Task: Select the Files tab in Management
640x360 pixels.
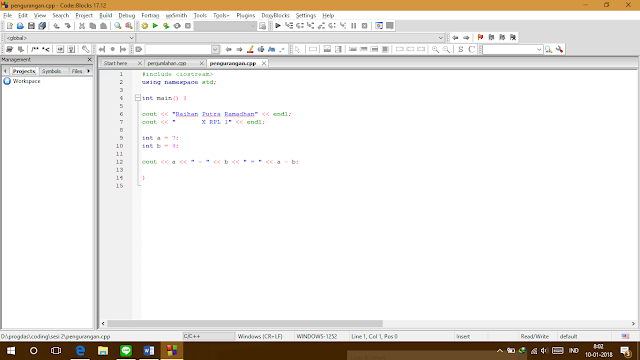Action: click(x=77, y=71)
